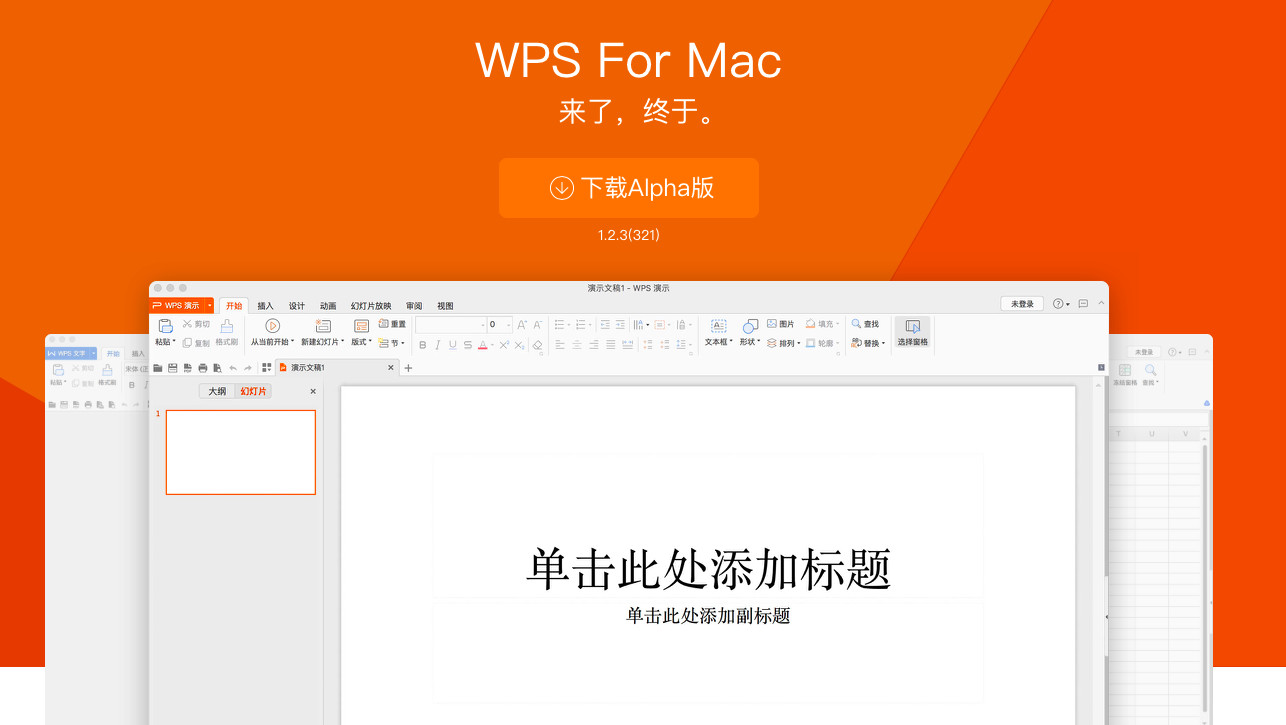The image size is (1286, 725).
Task: Align text right
Action: [x=594, y=345]
